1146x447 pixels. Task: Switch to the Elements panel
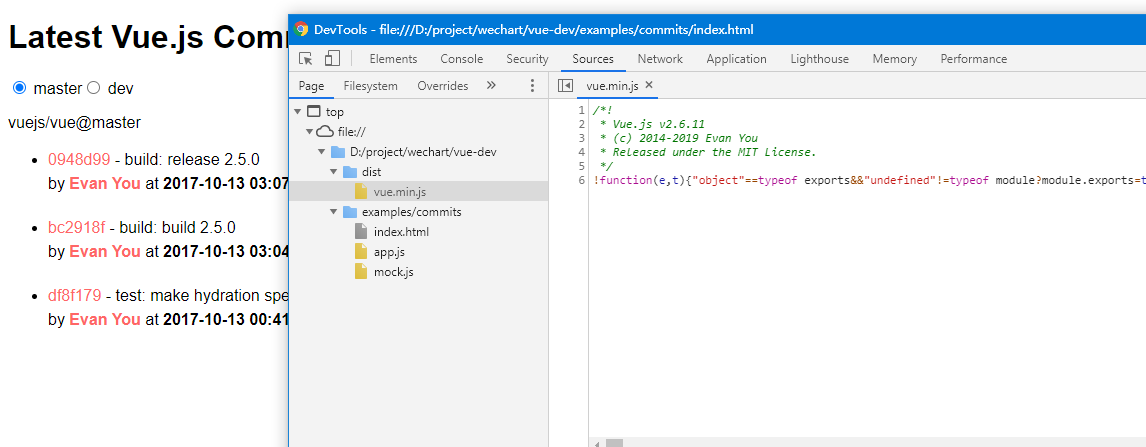393,59
